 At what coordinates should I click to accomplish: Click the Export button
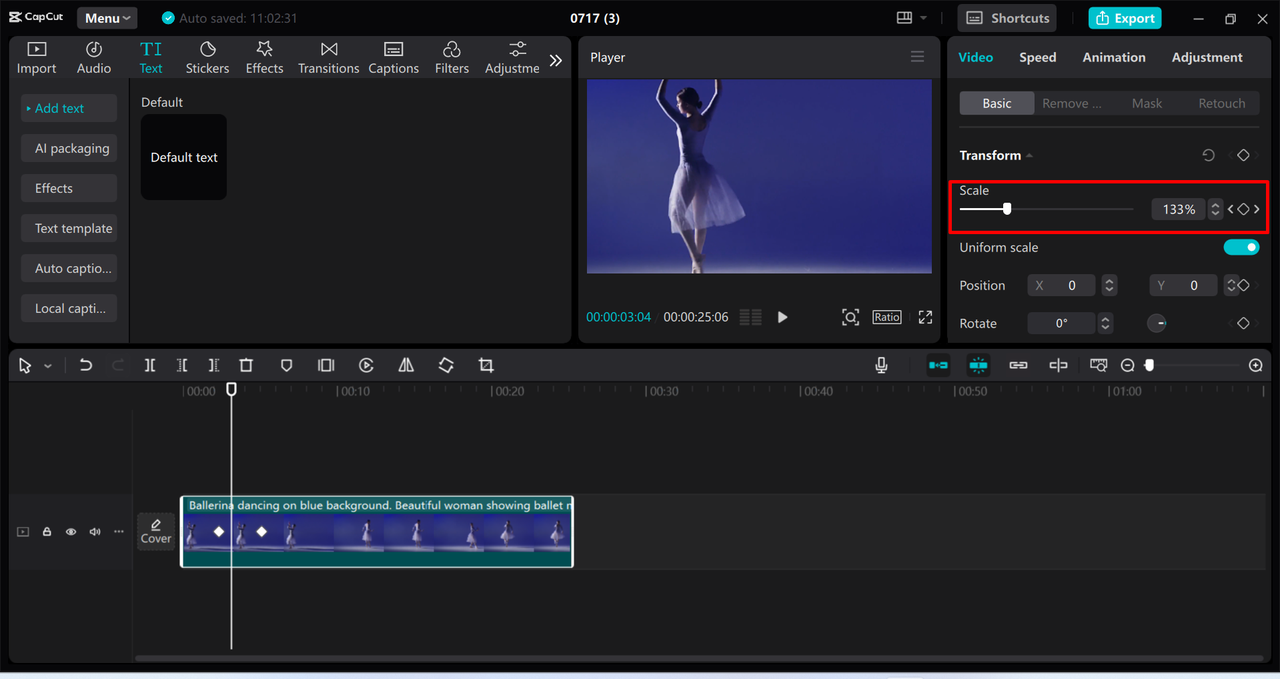point(1125,18)
